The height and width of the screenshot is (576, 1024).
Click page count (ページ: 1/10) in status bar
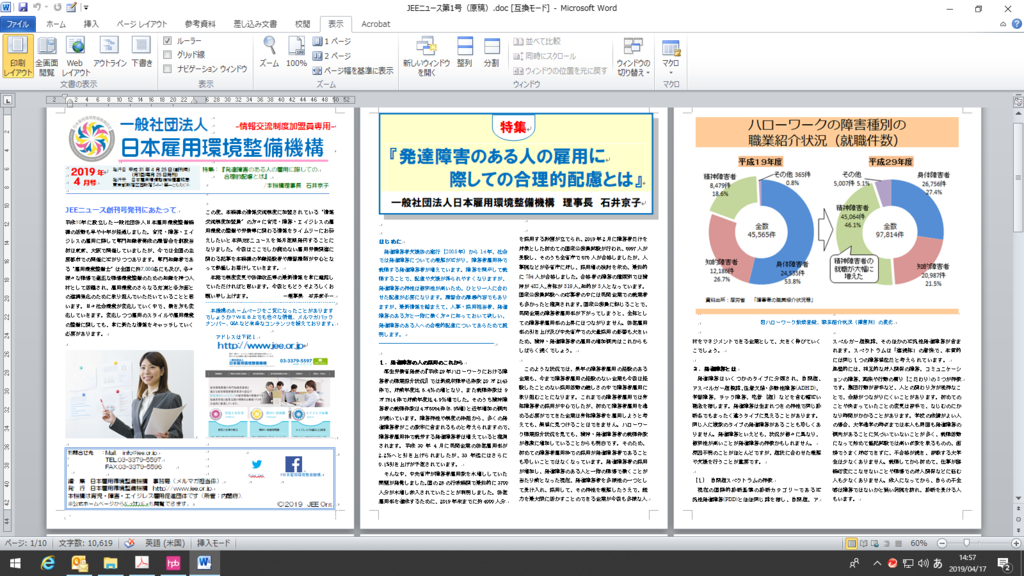pyautogui.click(x=26, y=543)
